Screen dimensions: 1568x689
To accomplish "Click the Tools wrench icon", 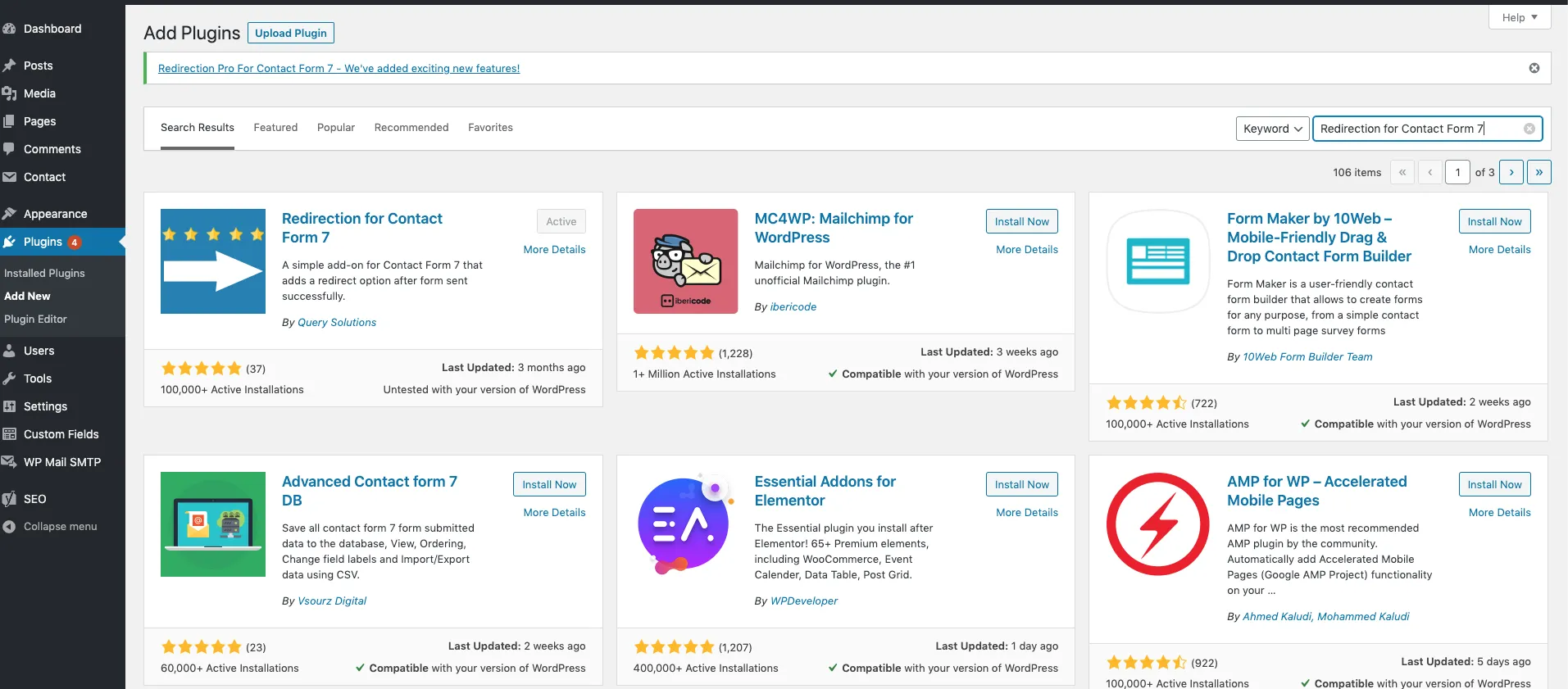I will point(9,378).
